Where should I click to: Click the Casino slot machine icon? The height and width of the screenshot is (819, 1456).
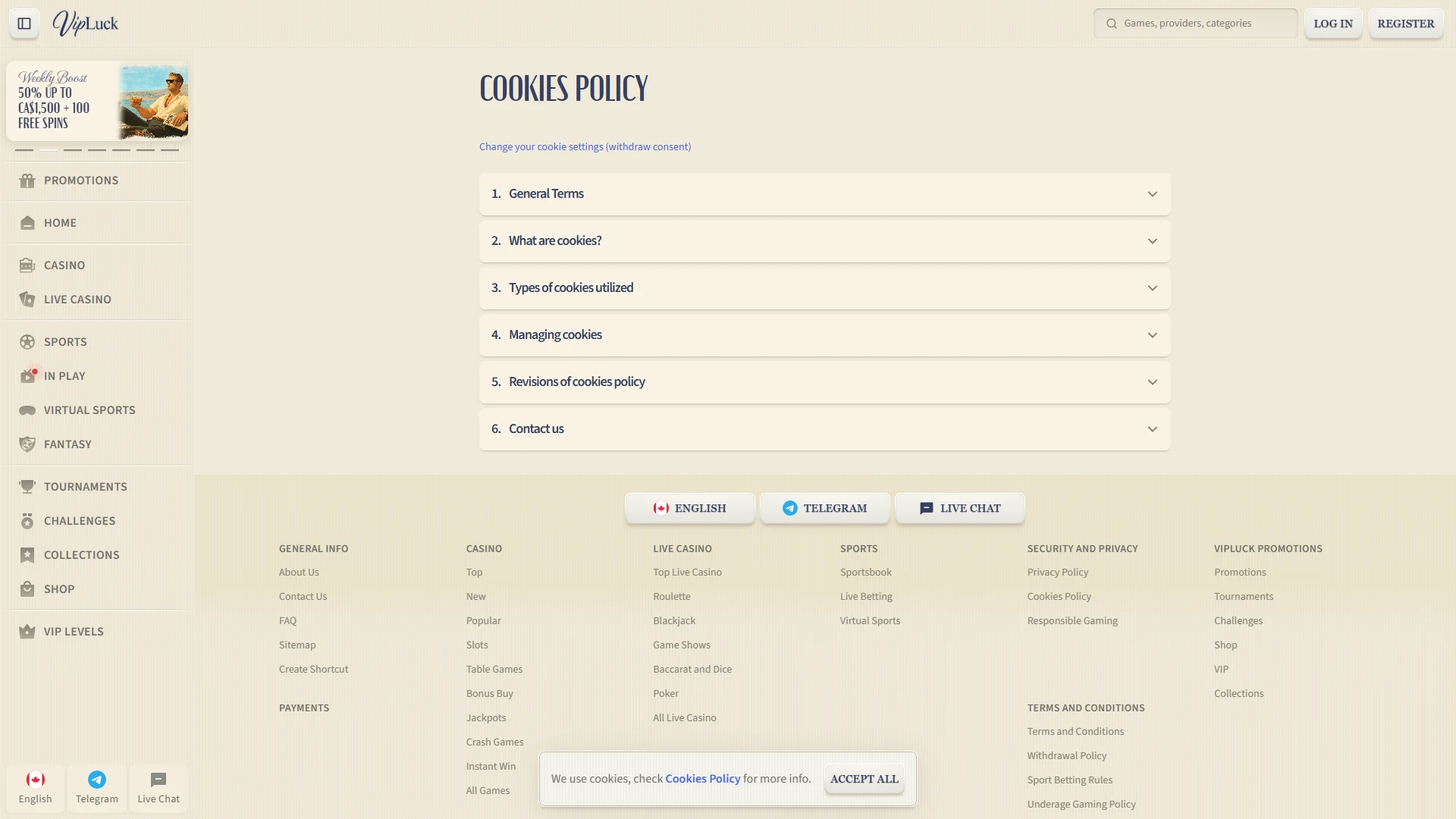[x=27, y=265]
